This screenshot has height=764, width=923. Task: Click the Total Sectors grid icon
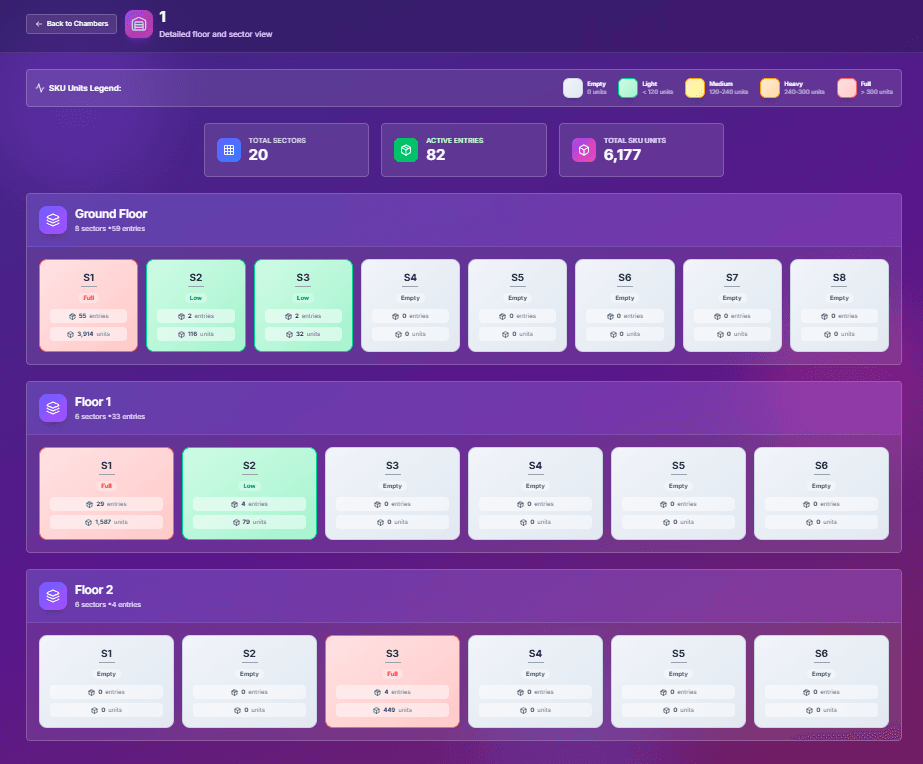coord(229,150)
